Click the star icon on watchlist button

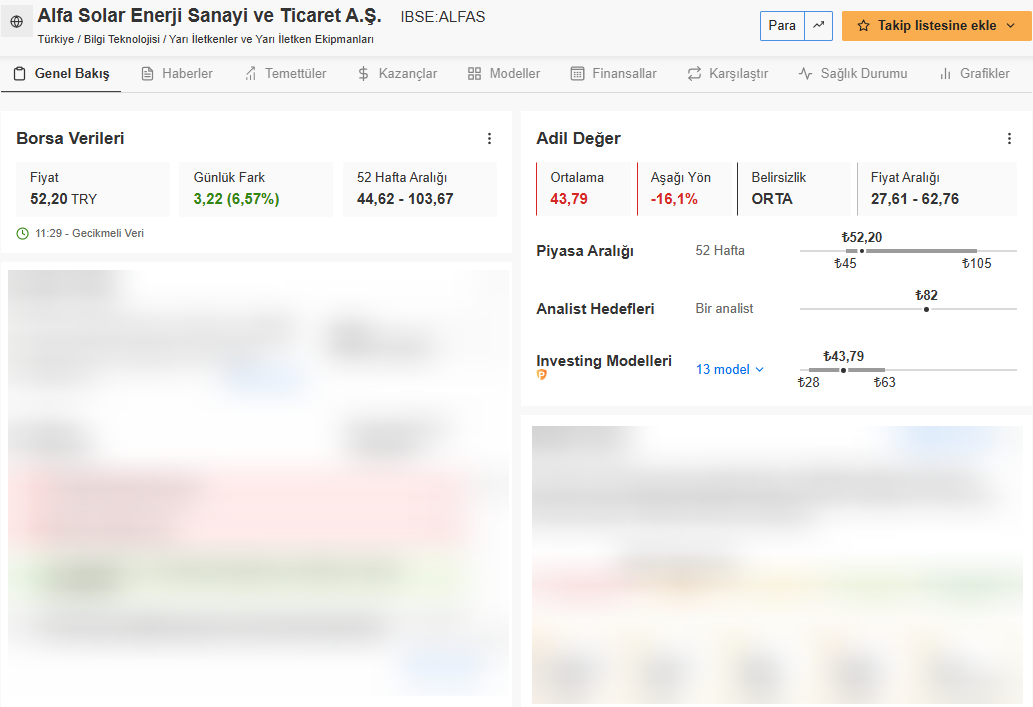[x=864, y=26]
